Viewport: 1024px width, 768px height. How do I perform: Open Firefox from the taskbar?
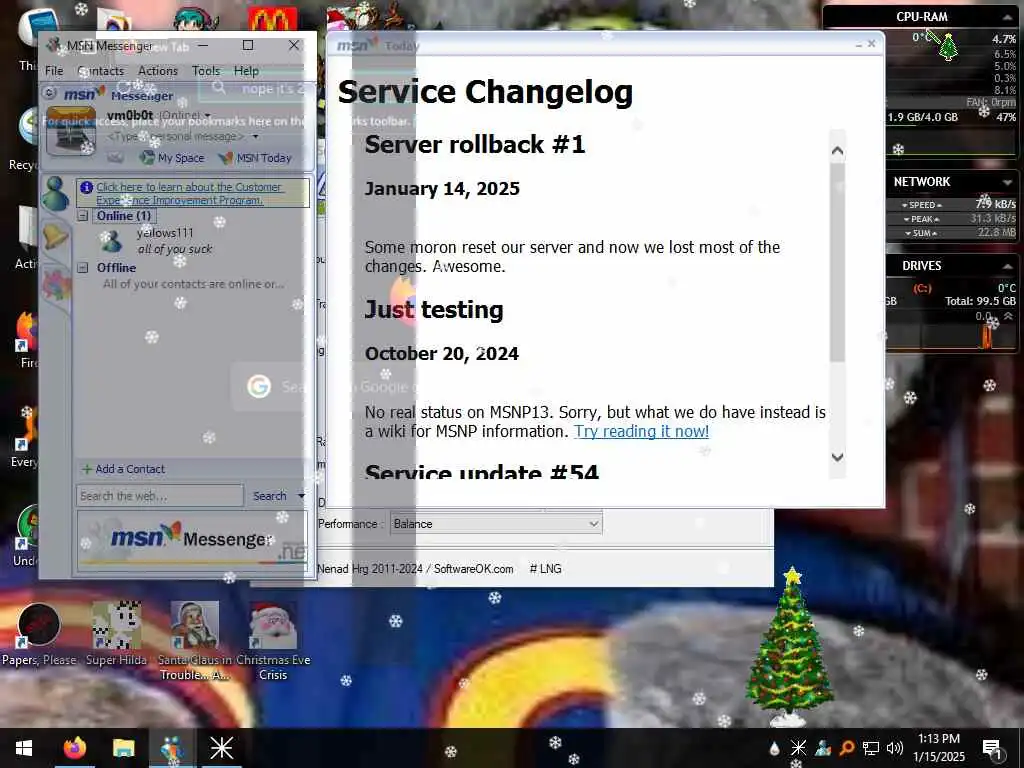(x=75, y=748)
